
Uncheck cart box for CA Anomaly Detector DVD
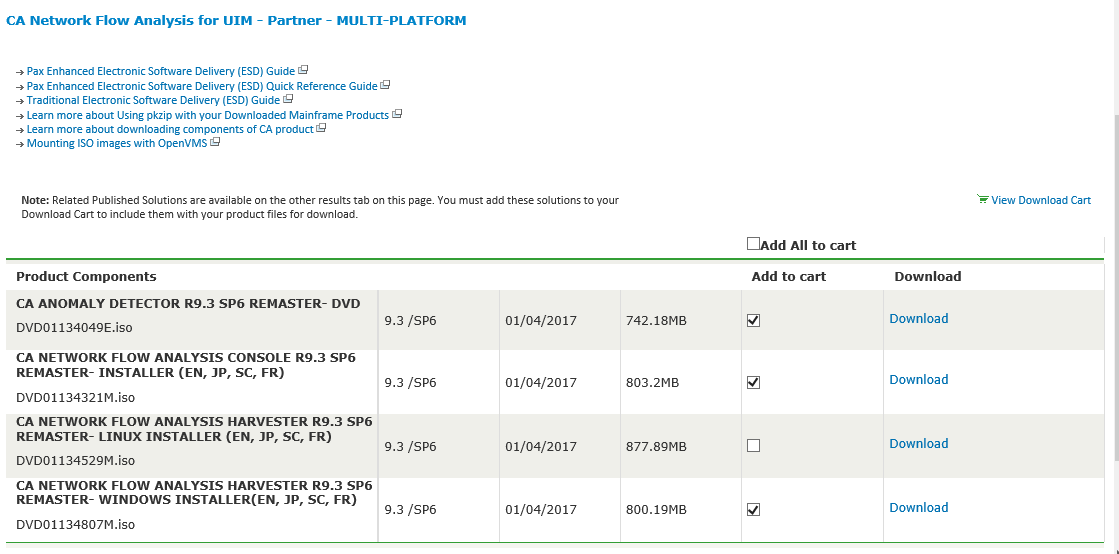click(753, 321)
